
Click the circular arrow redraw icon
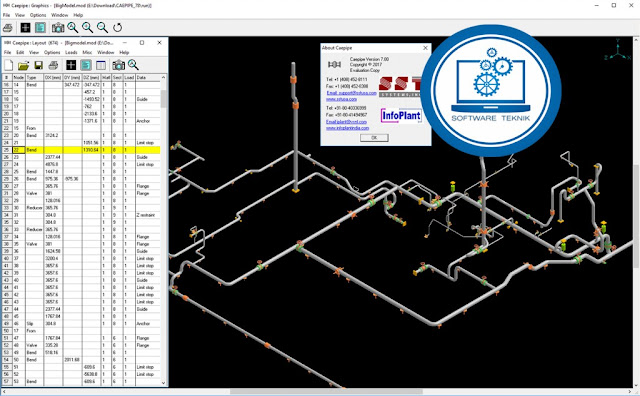point(118,28)
